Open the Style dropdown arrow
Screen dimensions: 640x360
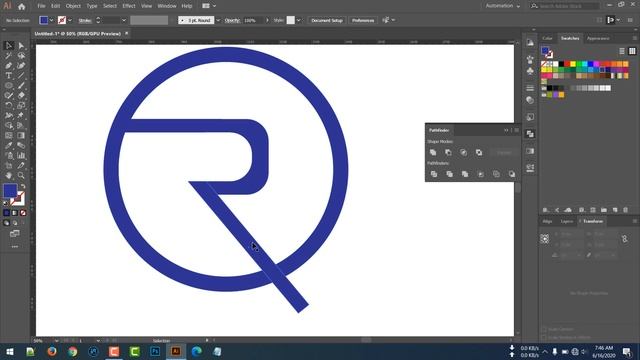[299, 20]
